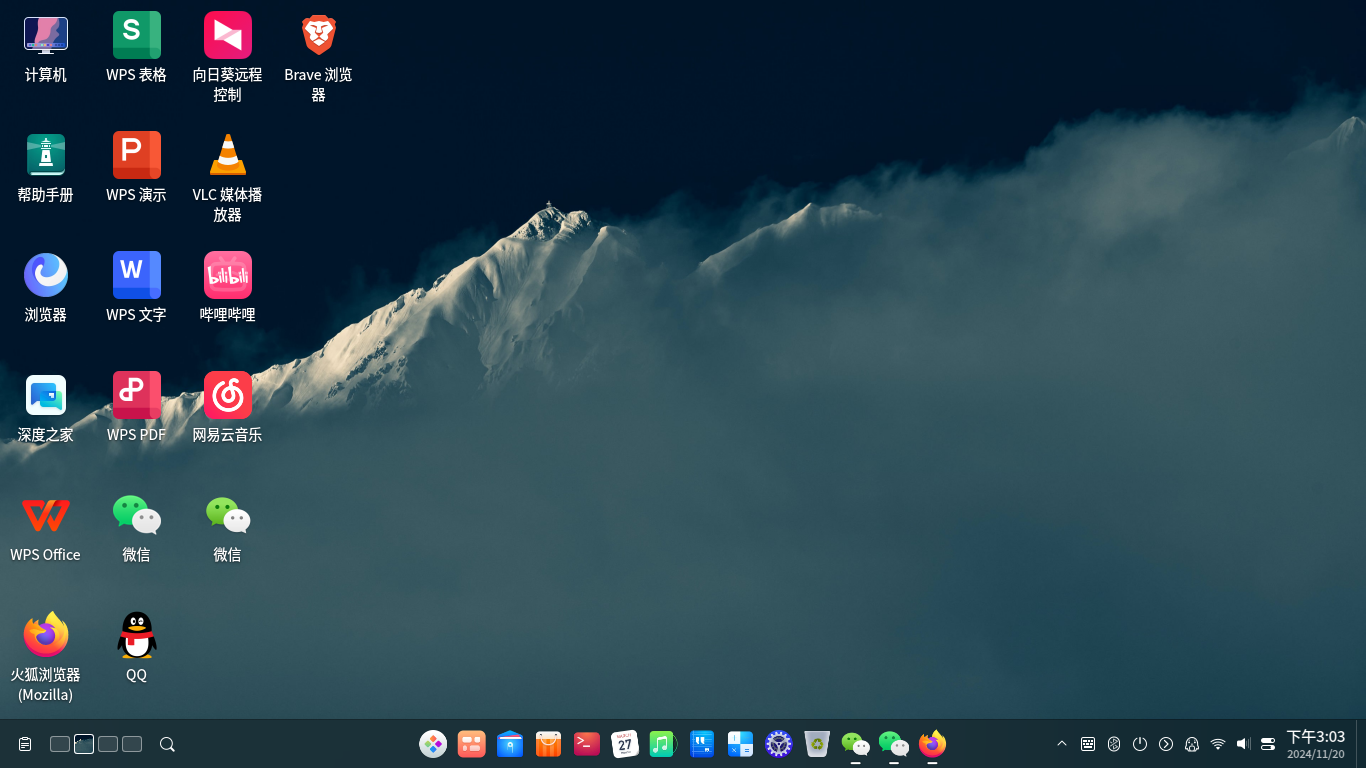Screen dimensions: 1366x768
Task: Click the Firefox icon in the dock
Action: click(932, 744)
